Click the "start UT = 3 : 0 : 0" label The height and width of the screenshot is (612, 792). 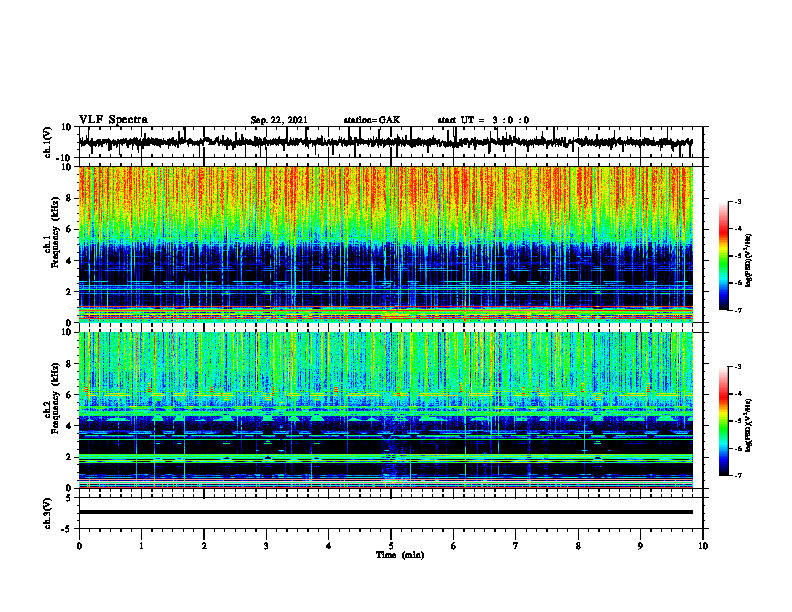[x=483, y=120]
